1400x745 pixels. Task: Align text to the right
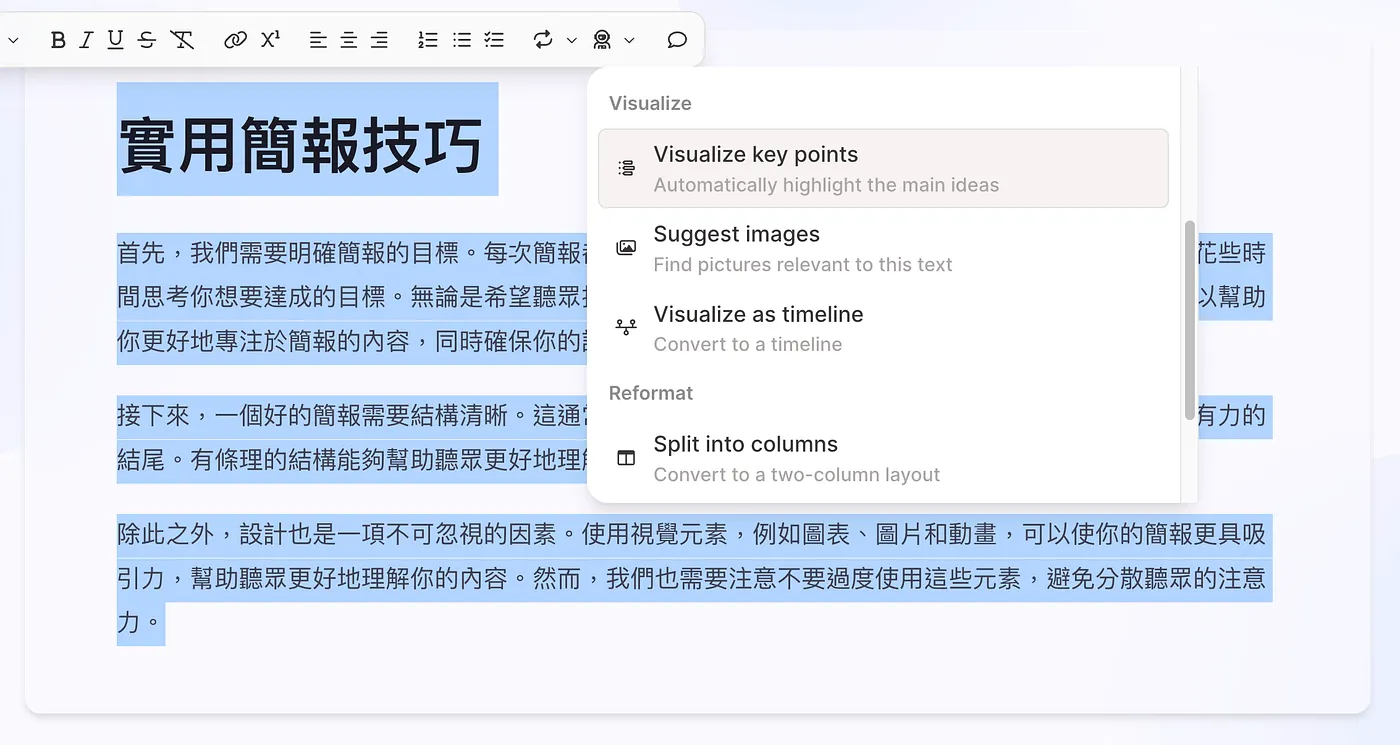(x=379, y=40)
